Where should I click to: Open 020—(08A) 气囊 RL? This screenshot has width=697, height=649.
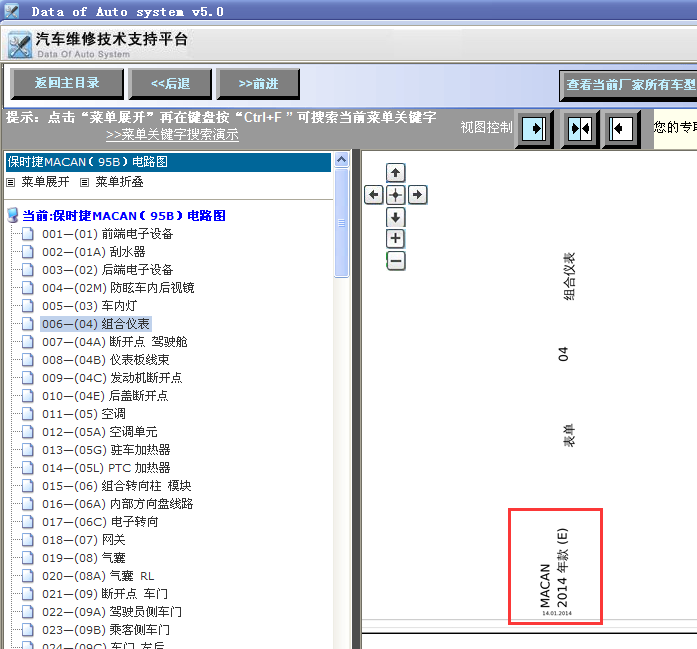click(x=98, y=576)
